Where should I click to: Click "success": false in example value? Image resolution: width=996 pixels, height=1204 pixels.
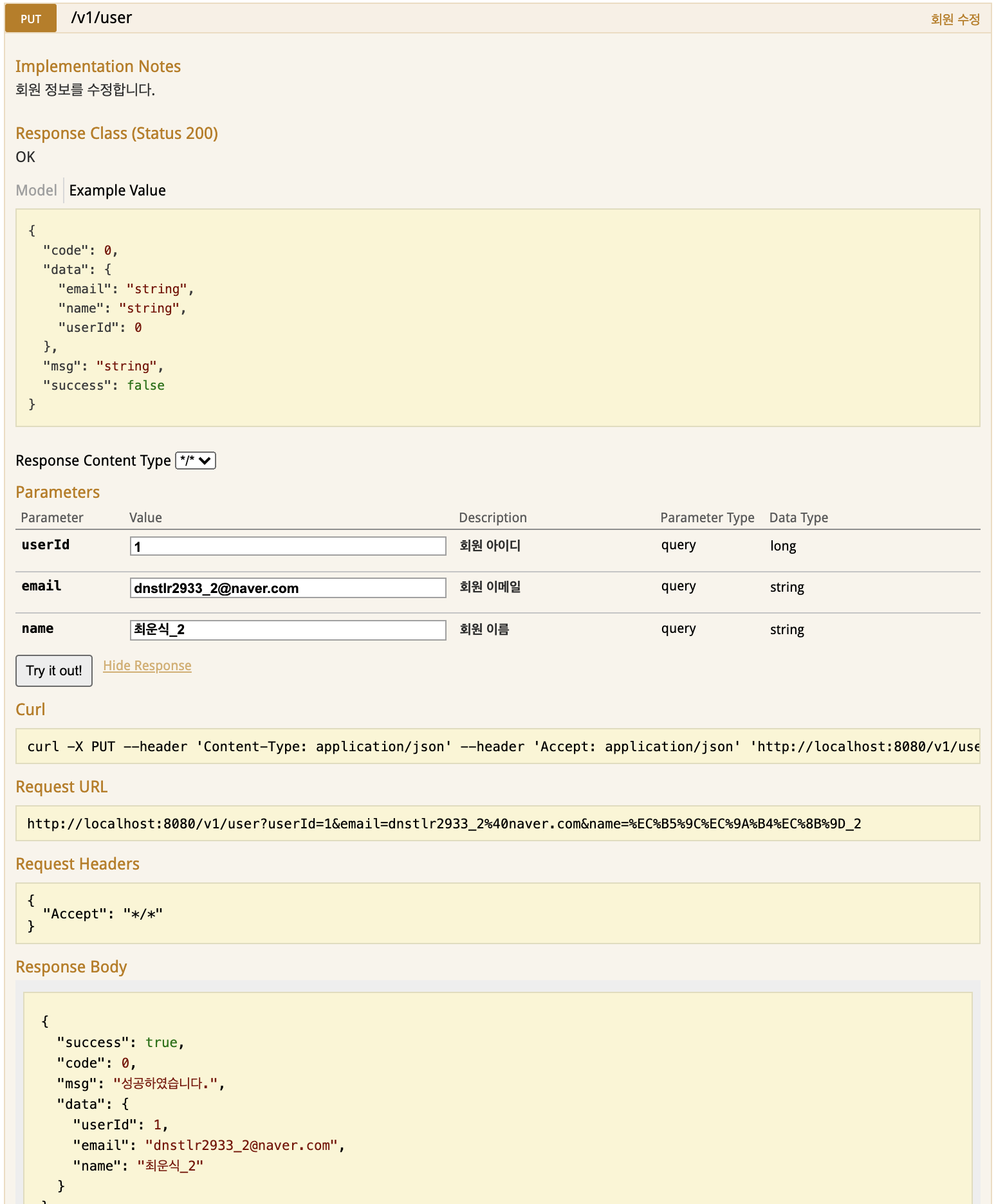pyautogui.click(x=104, y=385)
